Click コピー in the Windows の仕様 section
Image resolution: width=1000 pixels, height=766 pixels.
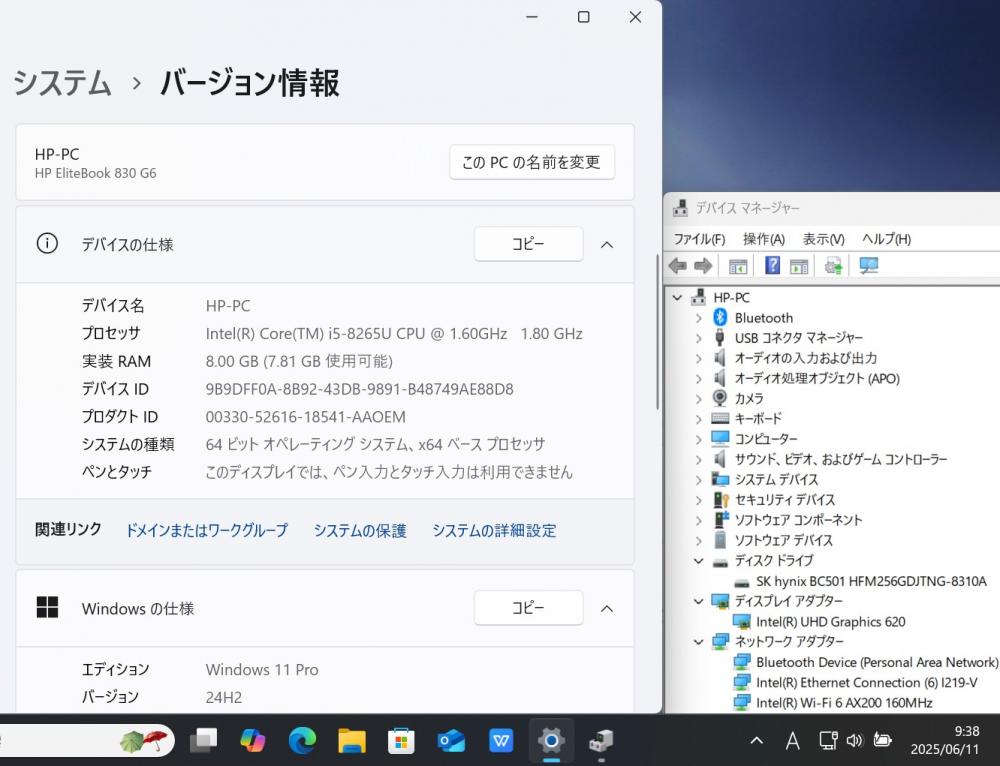tap(529, 608)
